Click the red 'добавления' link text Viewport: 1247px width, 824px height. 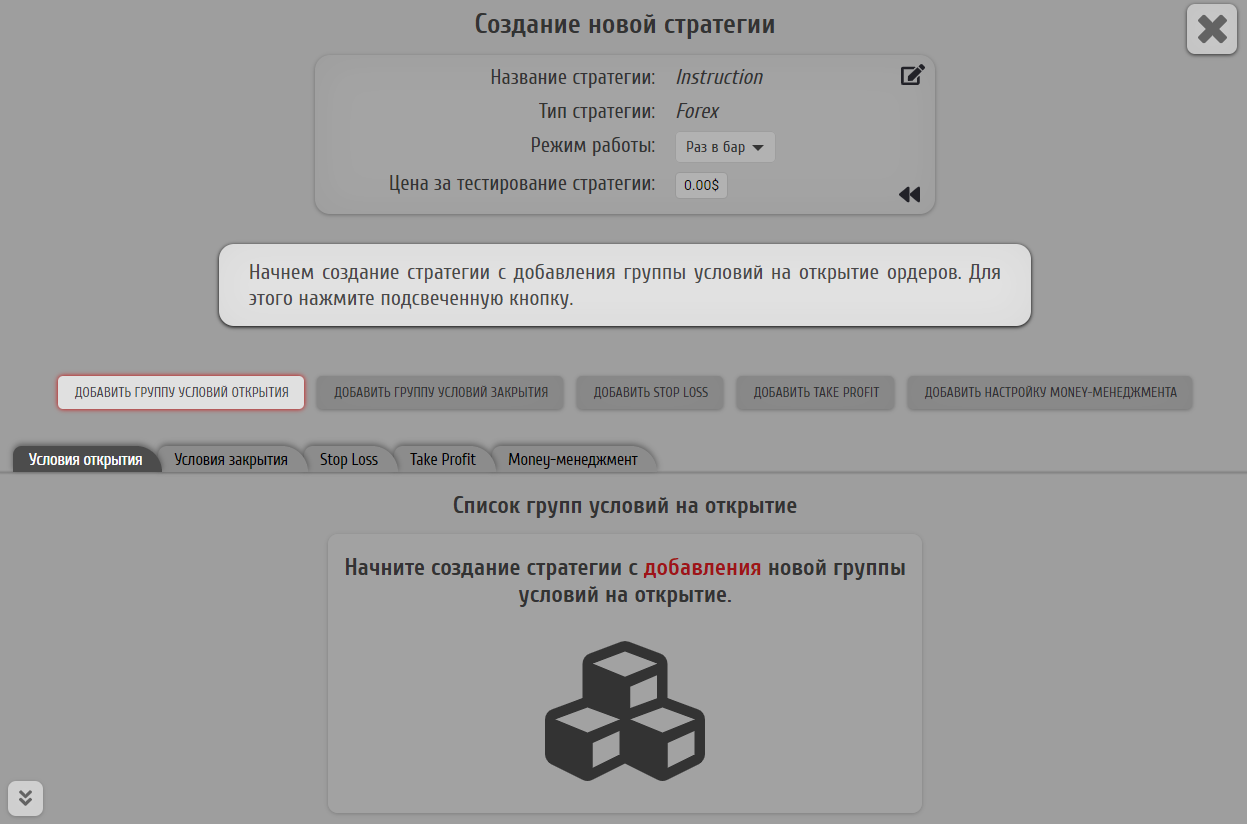click(702, 568)
